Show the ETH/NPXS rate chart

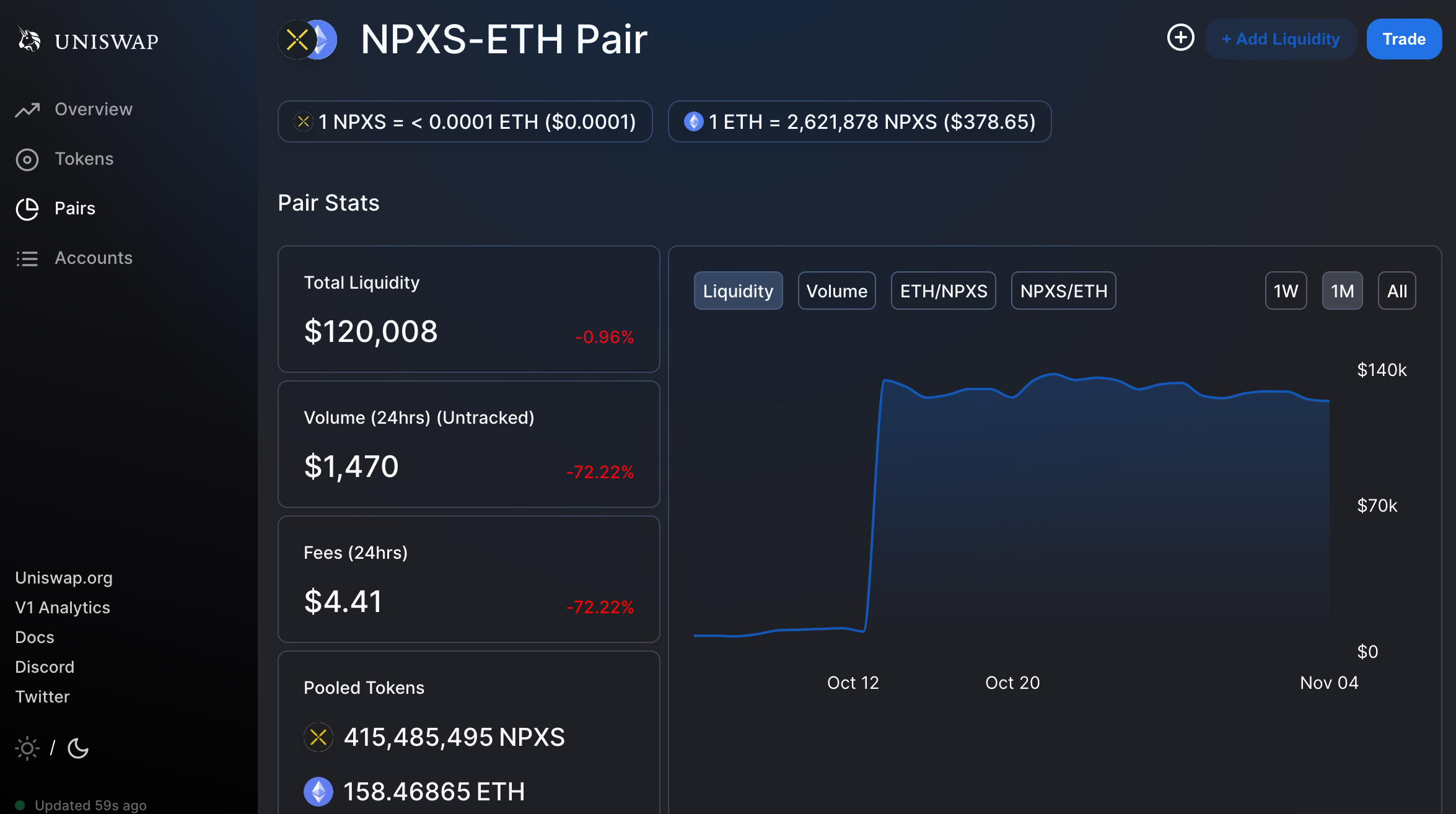click(943, 291)
